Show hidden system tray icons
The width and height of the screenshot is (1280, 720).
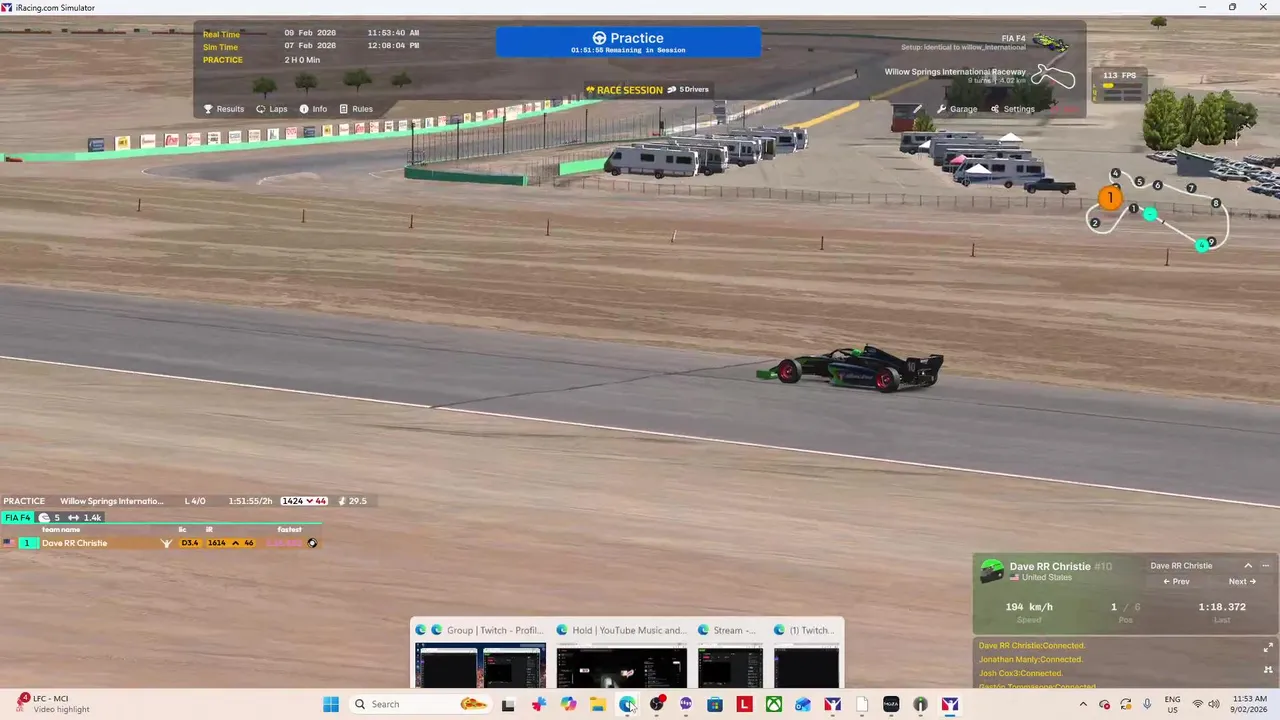[1083, 704]
